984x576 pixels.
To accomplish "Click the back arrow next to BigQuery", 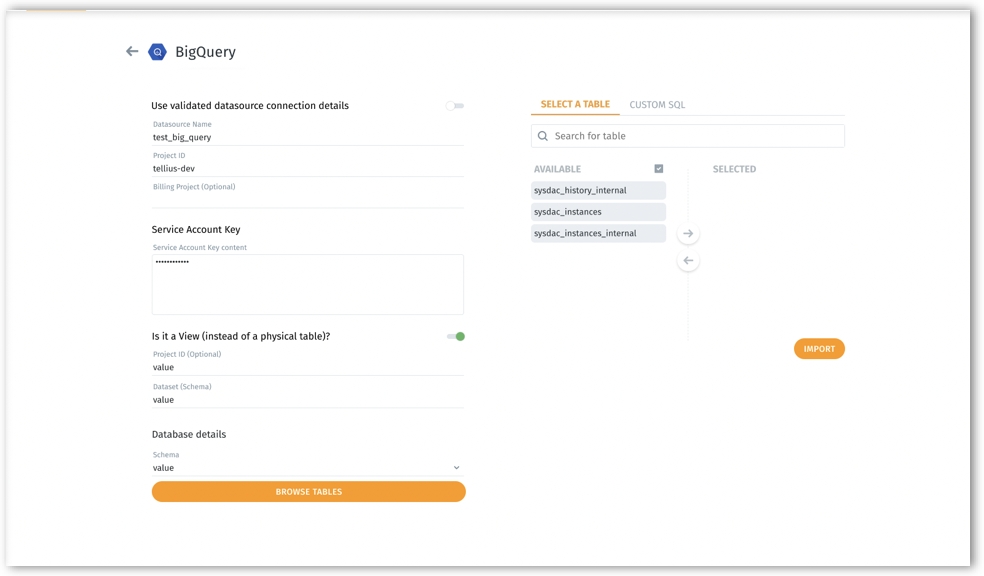I will click(132, 51).
